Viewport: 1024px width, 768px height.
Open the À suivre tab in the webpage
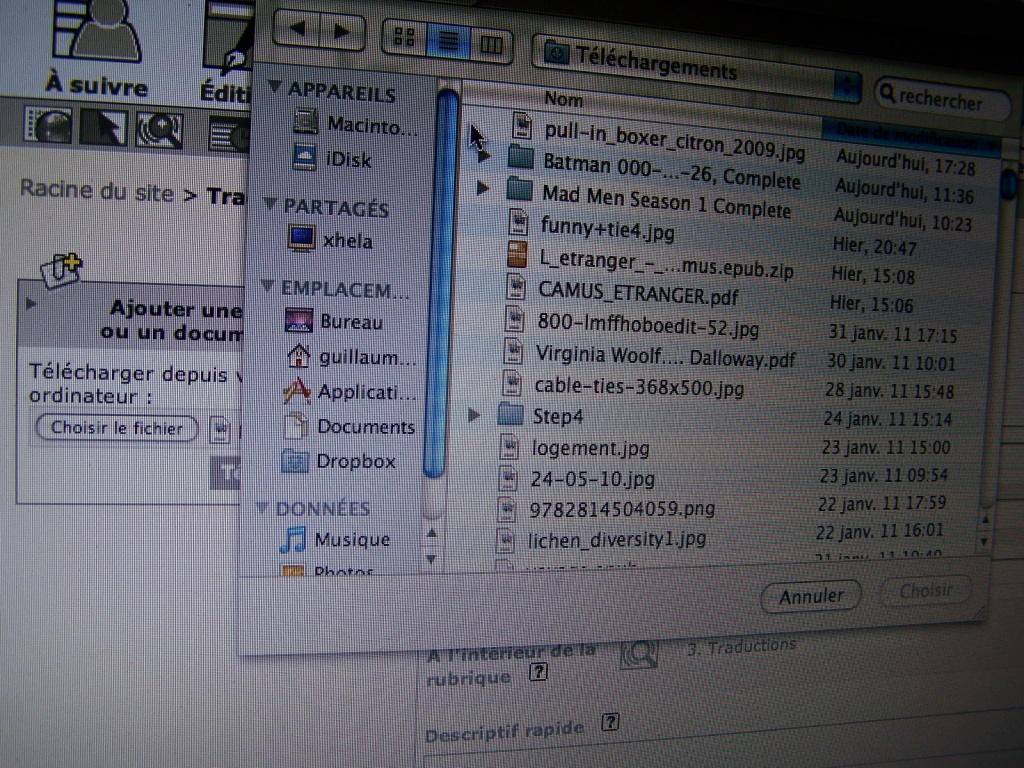(97, 50)
